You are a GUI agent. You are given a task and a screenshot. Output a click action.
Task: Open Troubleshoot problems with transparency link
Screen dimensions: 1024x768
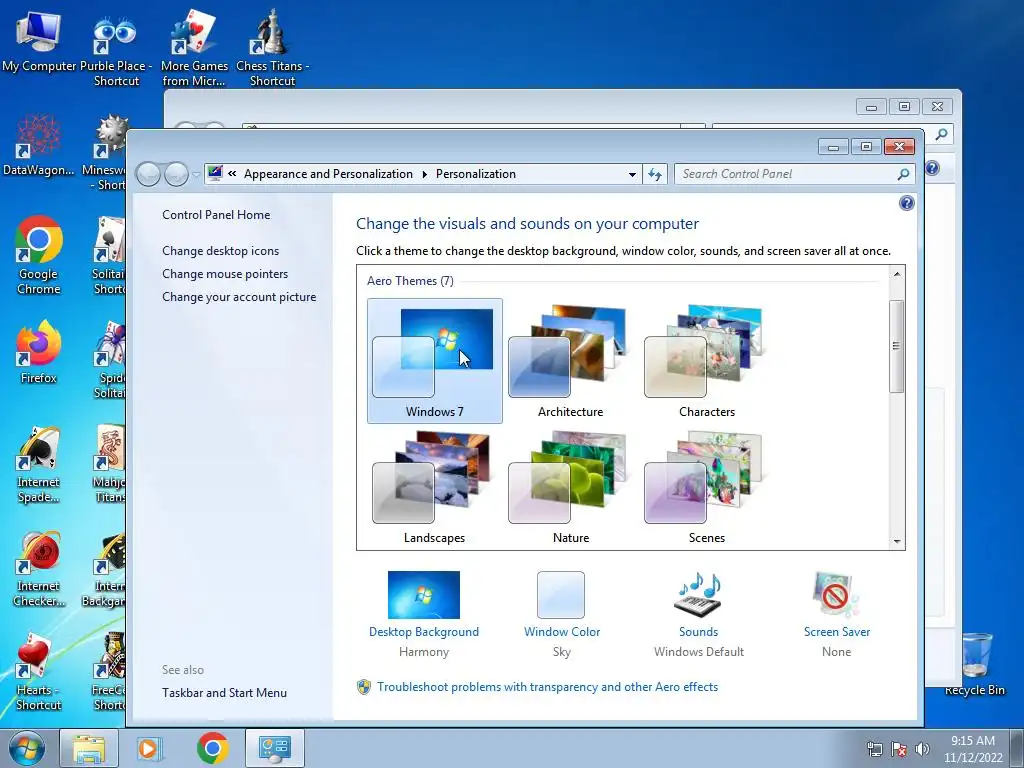point(547,687)
